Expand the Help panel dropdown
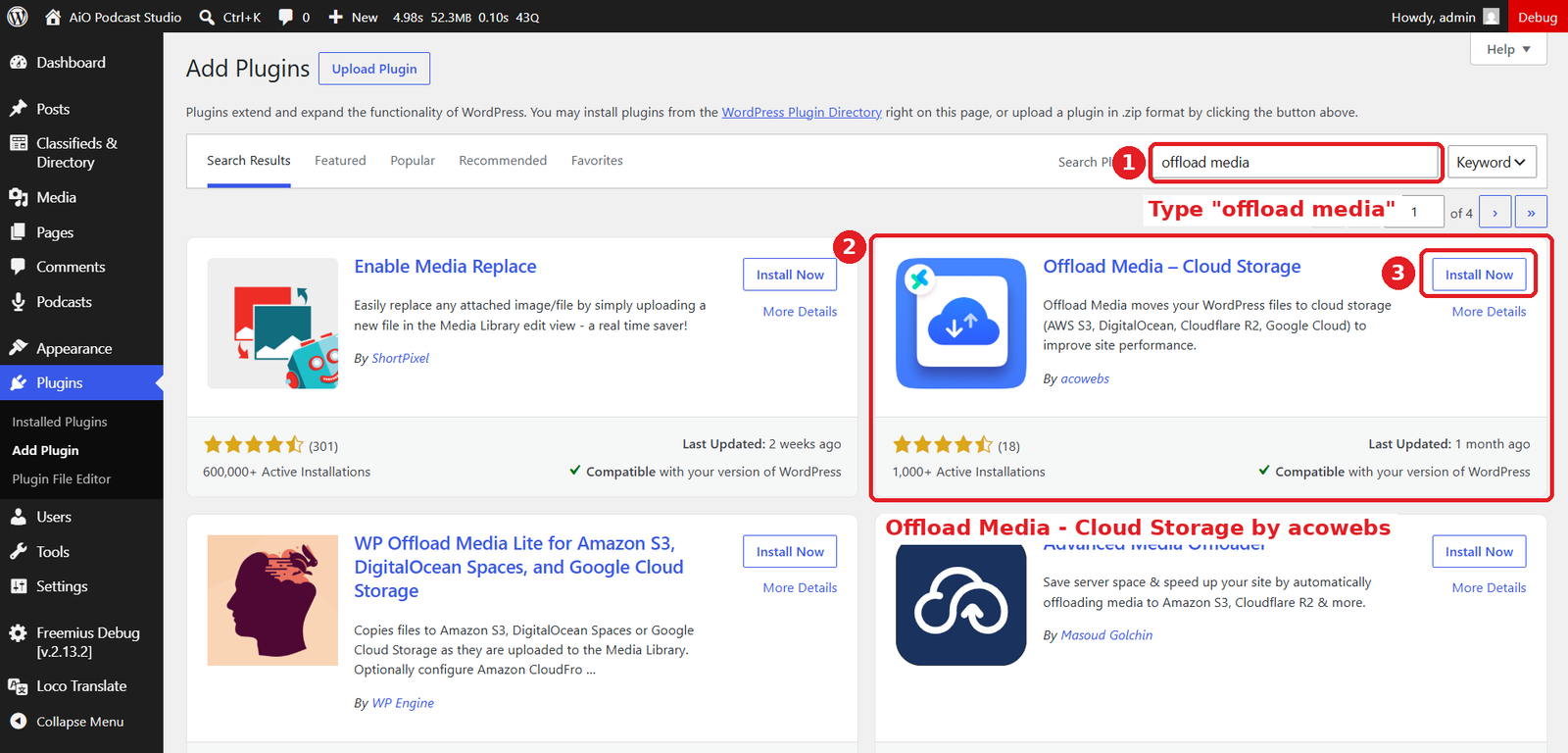The width and height of the screenshot is (1568, 753). 1508,49
